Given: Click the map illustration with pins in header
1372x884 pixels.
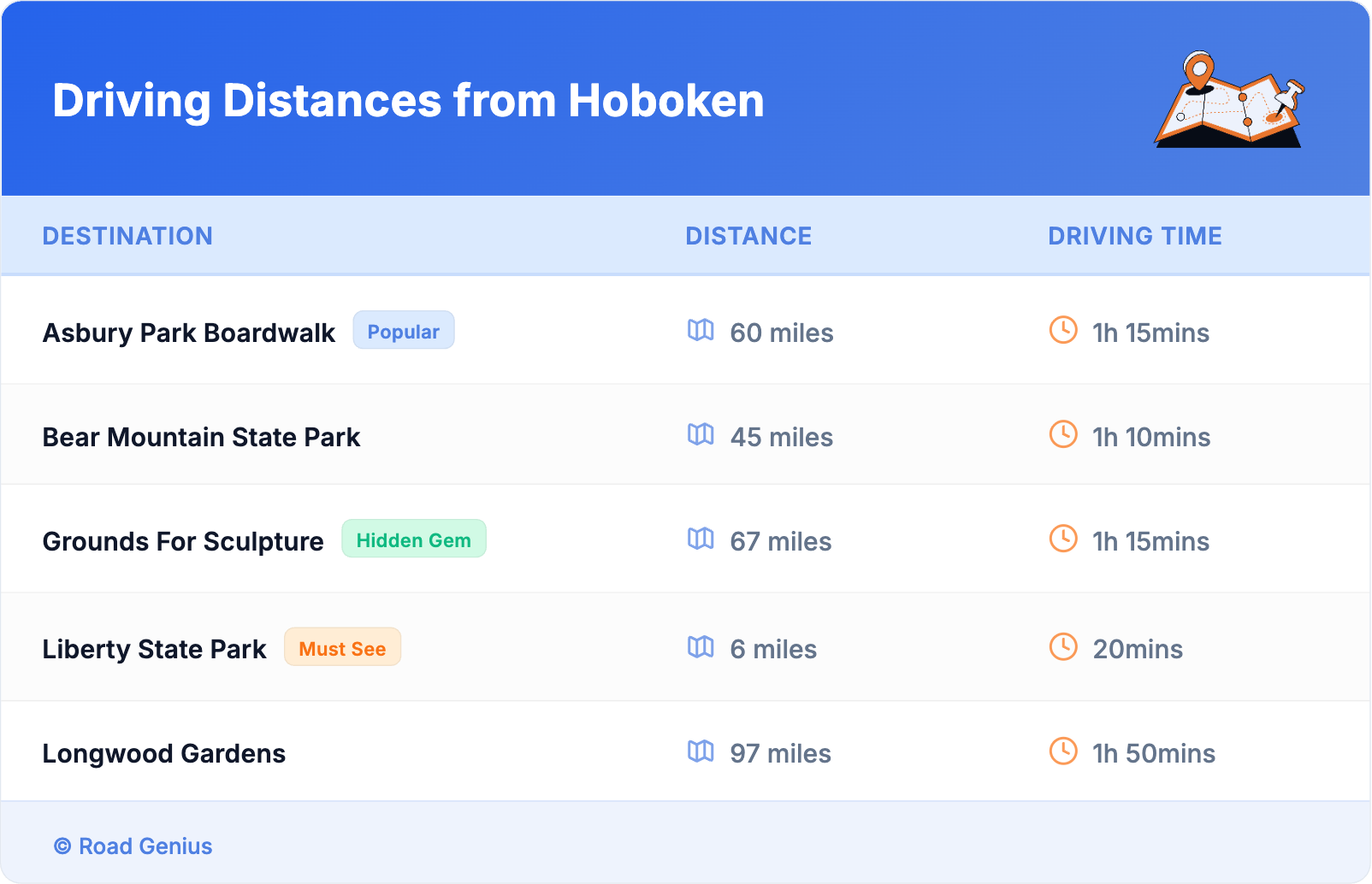Looking at the screenshot, I should pos(1229,100).
